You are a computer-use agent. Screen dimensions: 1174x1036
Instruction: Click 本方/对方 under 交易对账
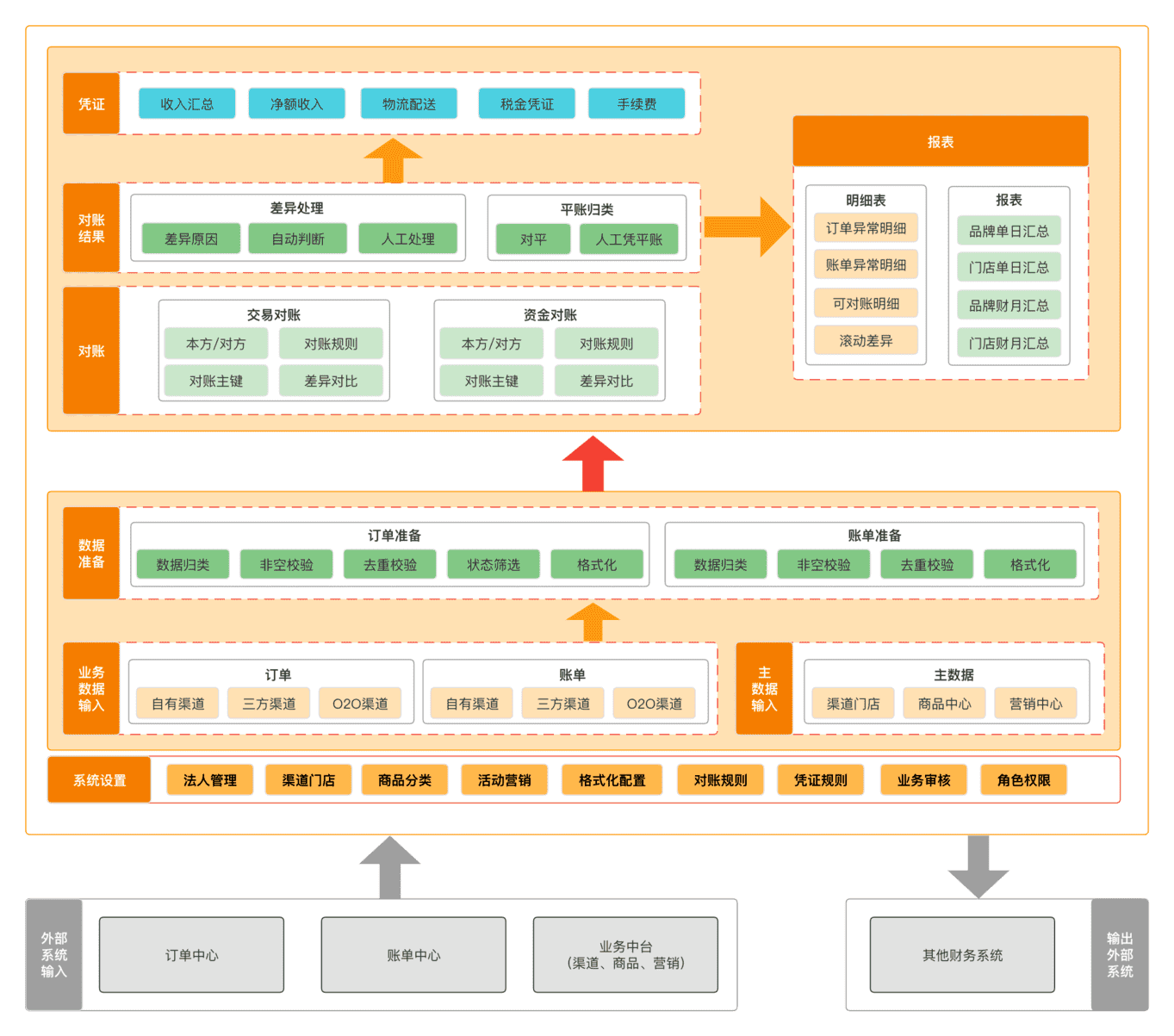[x=216, y=344]
